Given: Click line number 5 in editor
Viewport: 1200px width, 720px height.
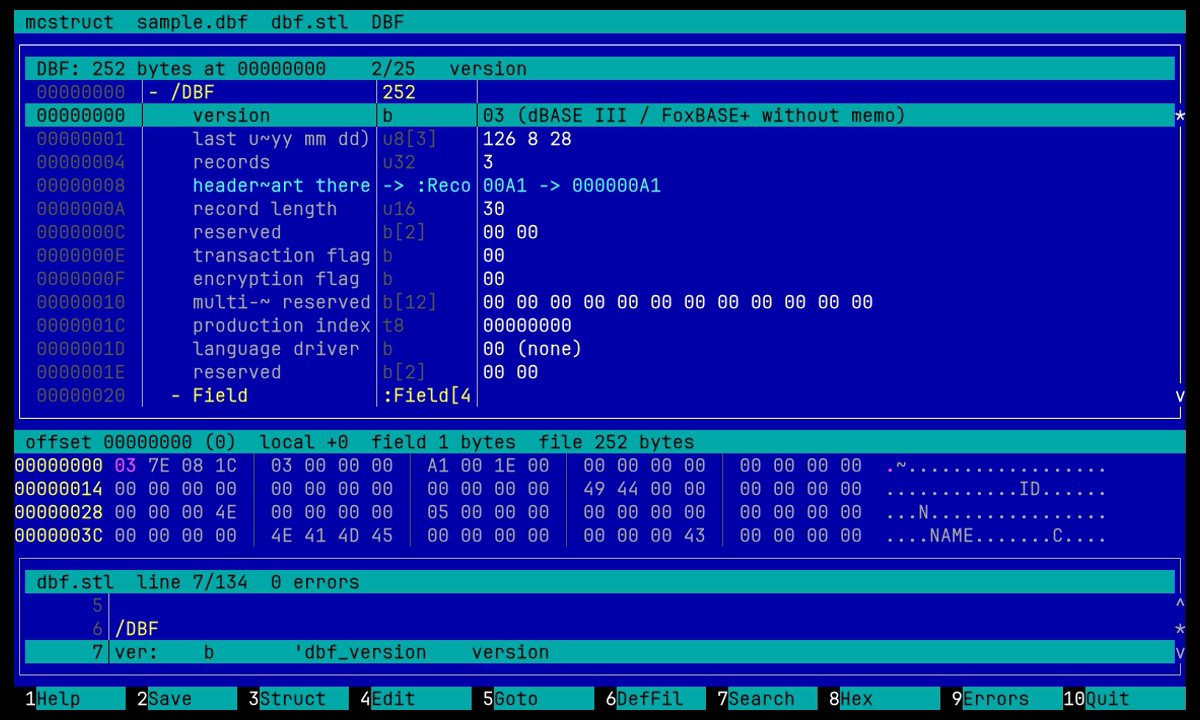Looking at the screenshot, I should (97, 606).
